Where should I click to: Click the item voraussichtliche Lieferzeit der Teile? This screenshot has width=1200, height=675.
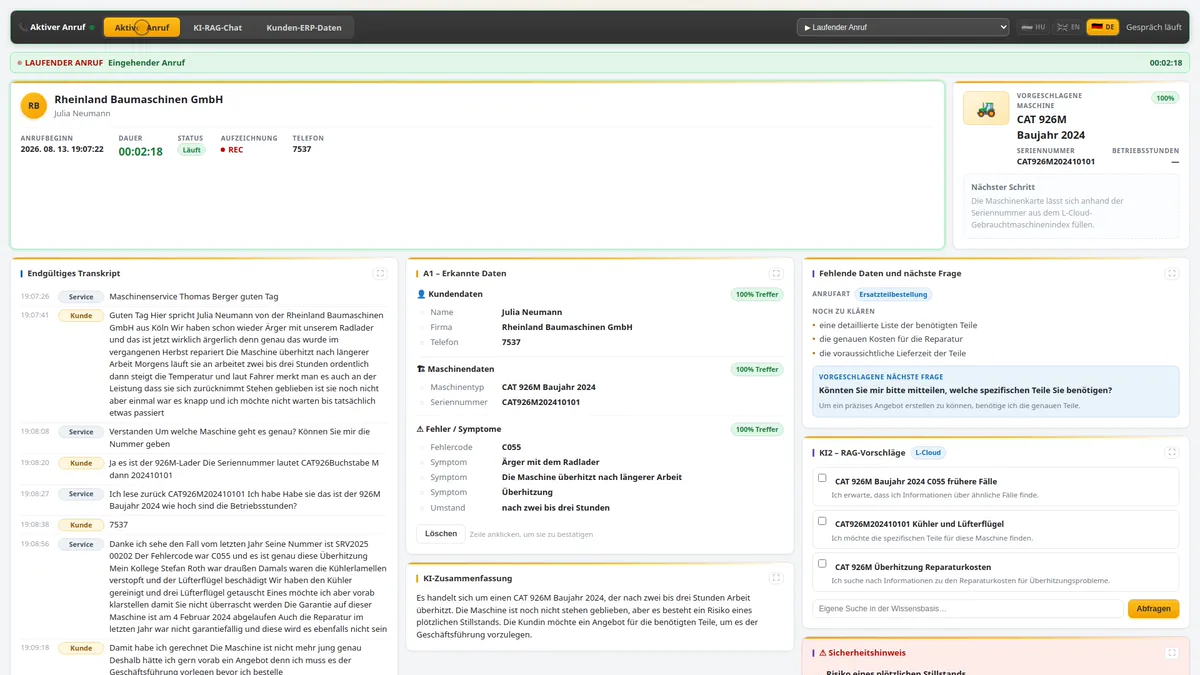coord(892,353)
